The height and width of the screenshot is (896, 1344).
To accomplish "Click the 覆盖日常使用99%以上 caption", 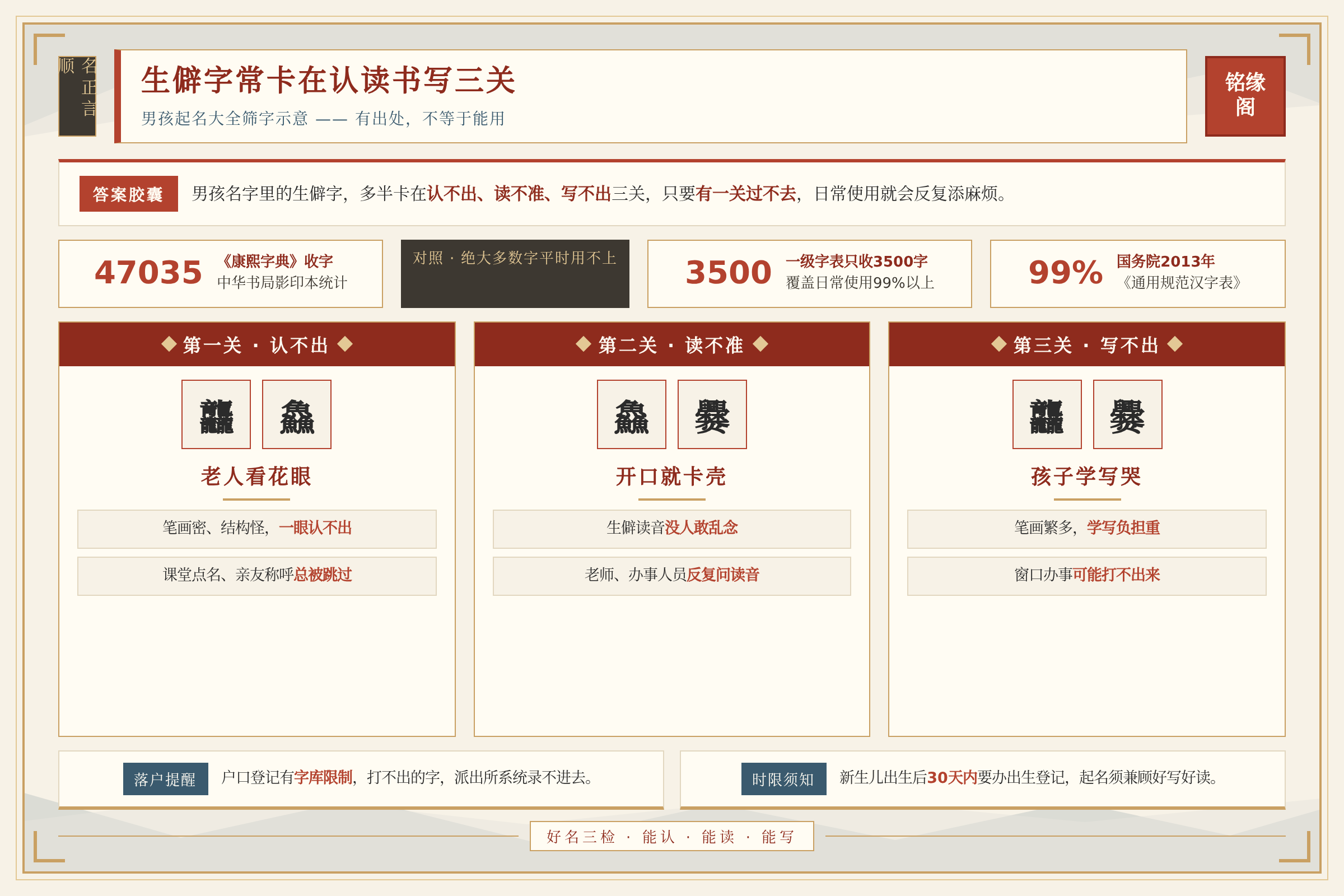I will click(860, 282).
